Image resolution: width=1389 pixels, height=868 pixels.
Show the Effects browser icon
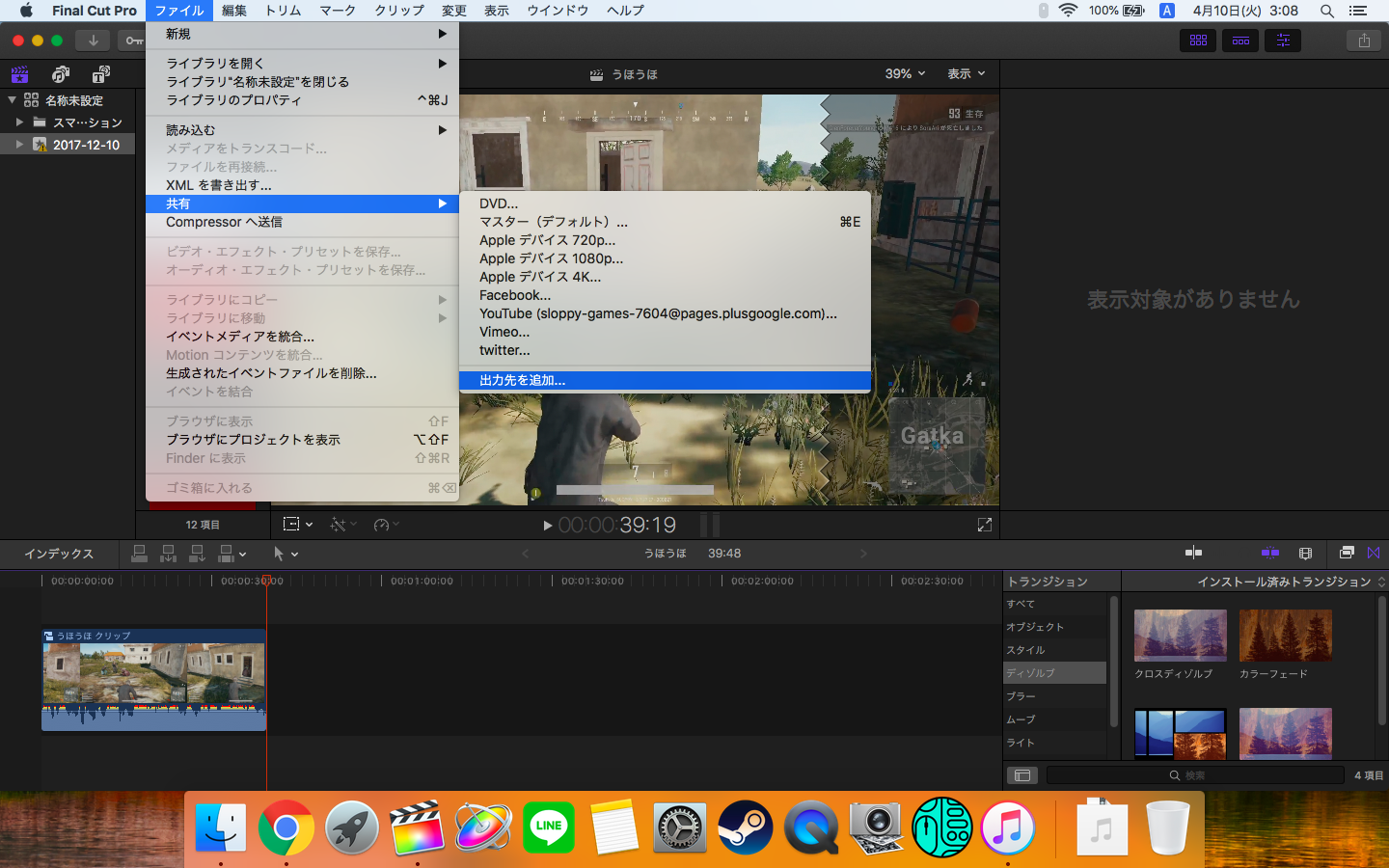(1347, 553)
